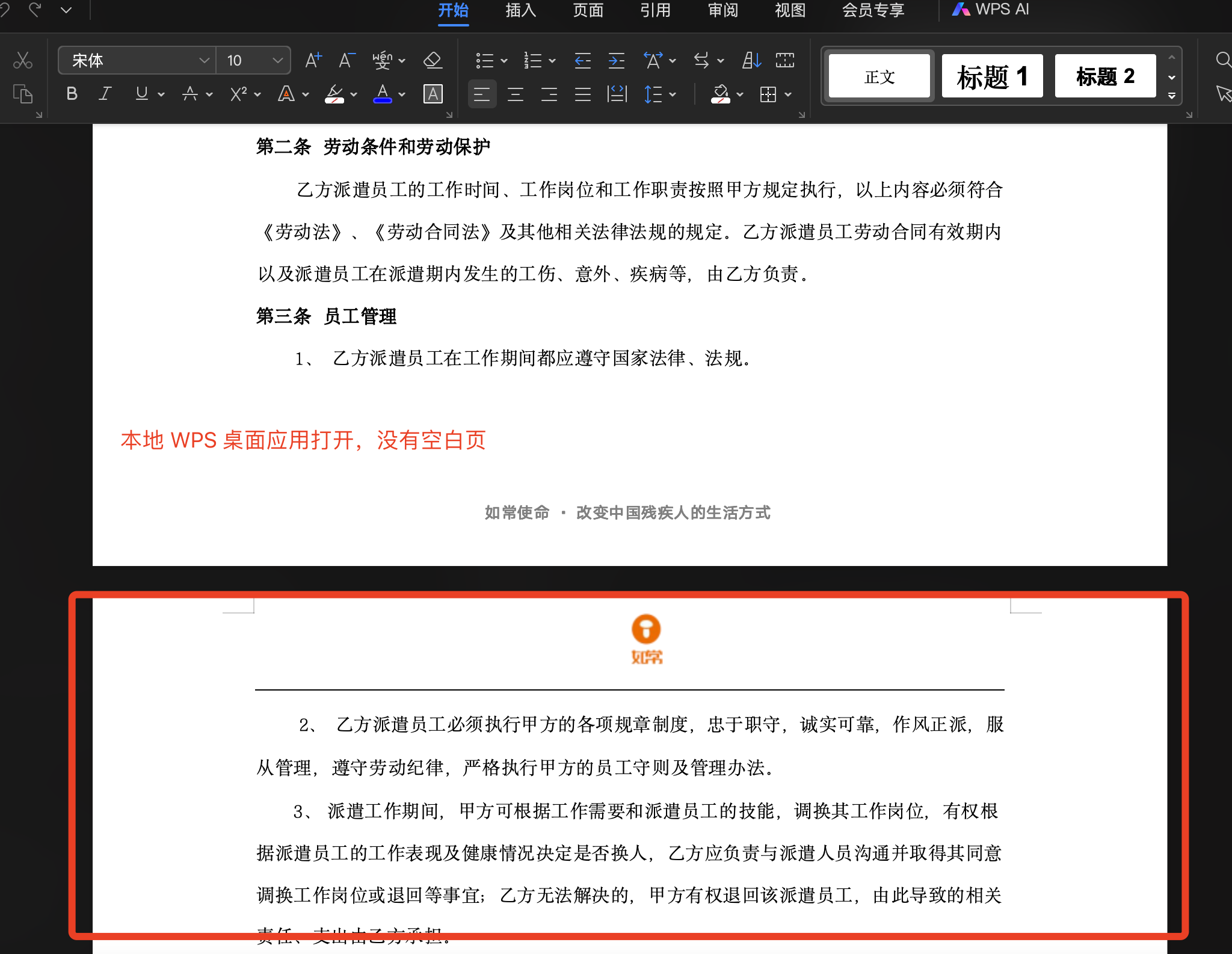Apply the 标题 1 style
Screen dimensions: 1232x954
tap(993, 76)
